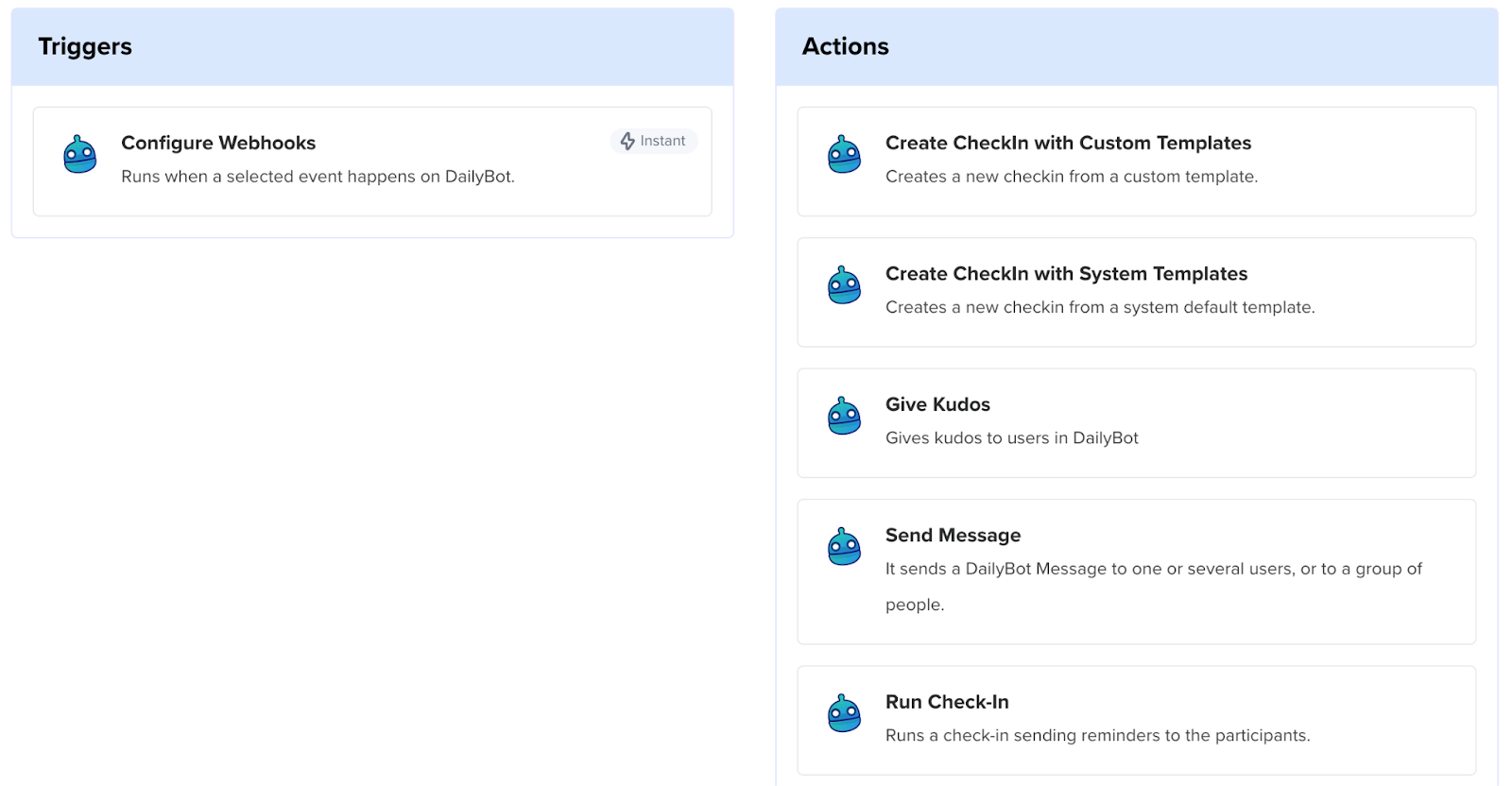
Task: Click the lightning bolt icon in the Instant badge
Action: pyautogui.click(x=627, y=141)
